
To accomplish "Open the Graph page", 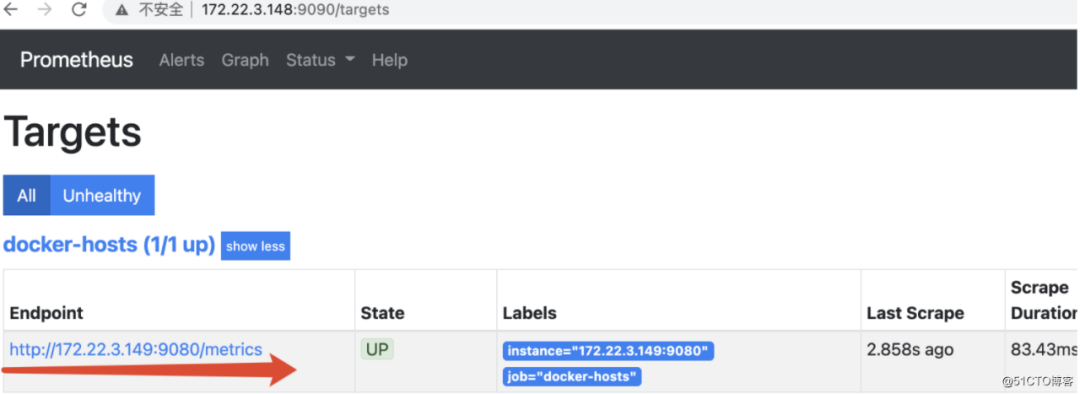I will pos(245,60).
